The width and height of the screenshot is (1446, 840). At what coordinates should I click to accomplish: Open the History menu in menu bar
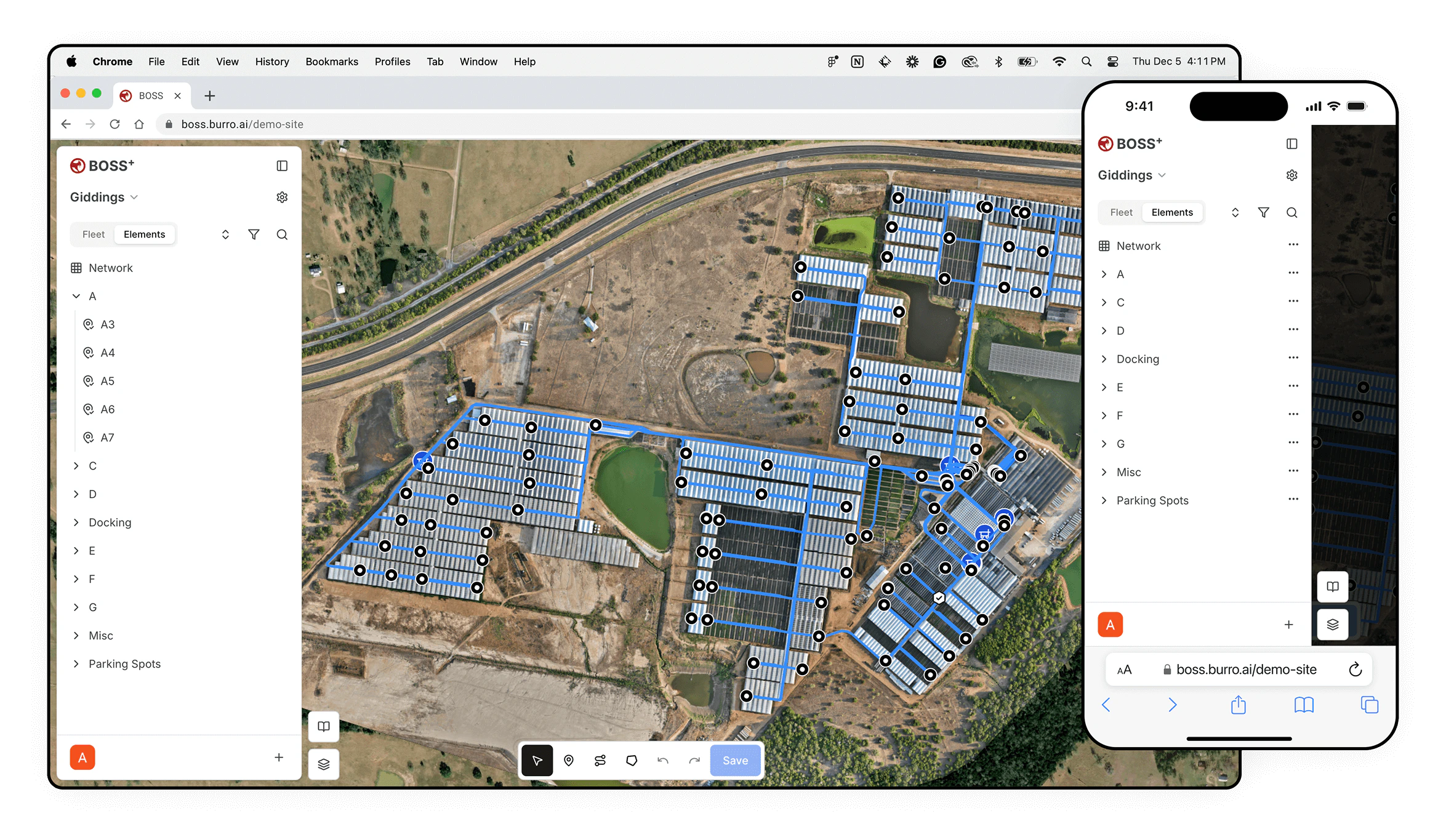point(272,62)
